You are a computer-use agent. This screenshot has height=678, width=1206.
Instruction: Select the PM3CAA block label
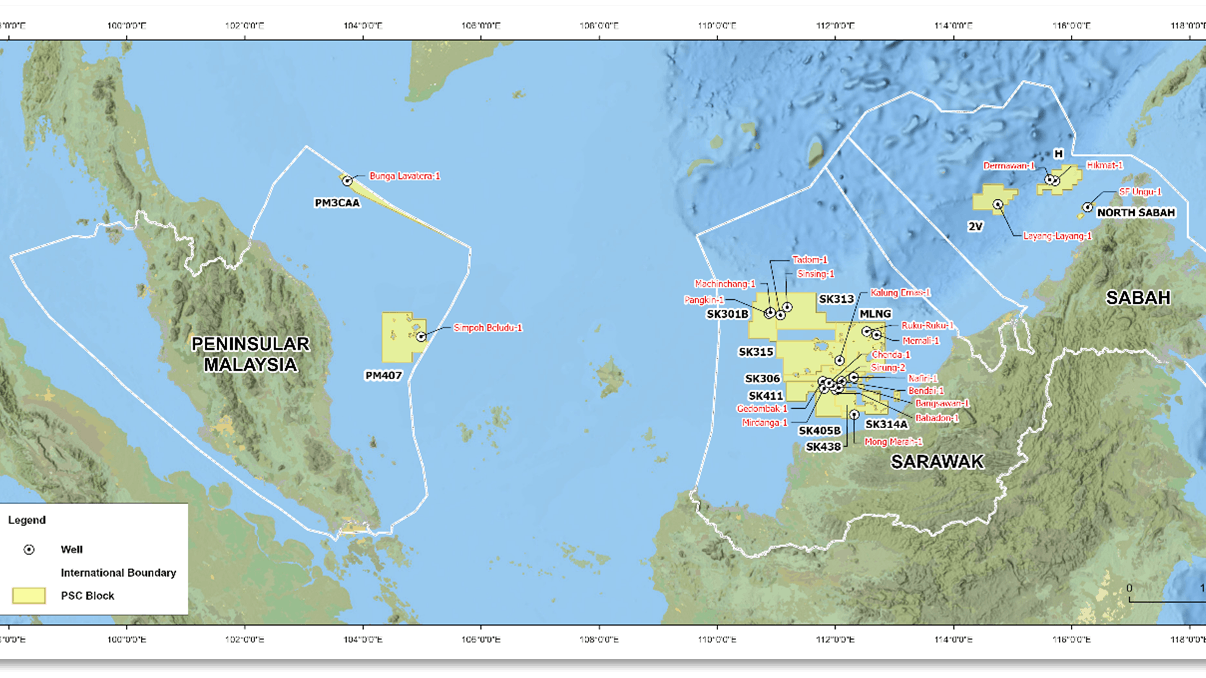pos(337,204)
